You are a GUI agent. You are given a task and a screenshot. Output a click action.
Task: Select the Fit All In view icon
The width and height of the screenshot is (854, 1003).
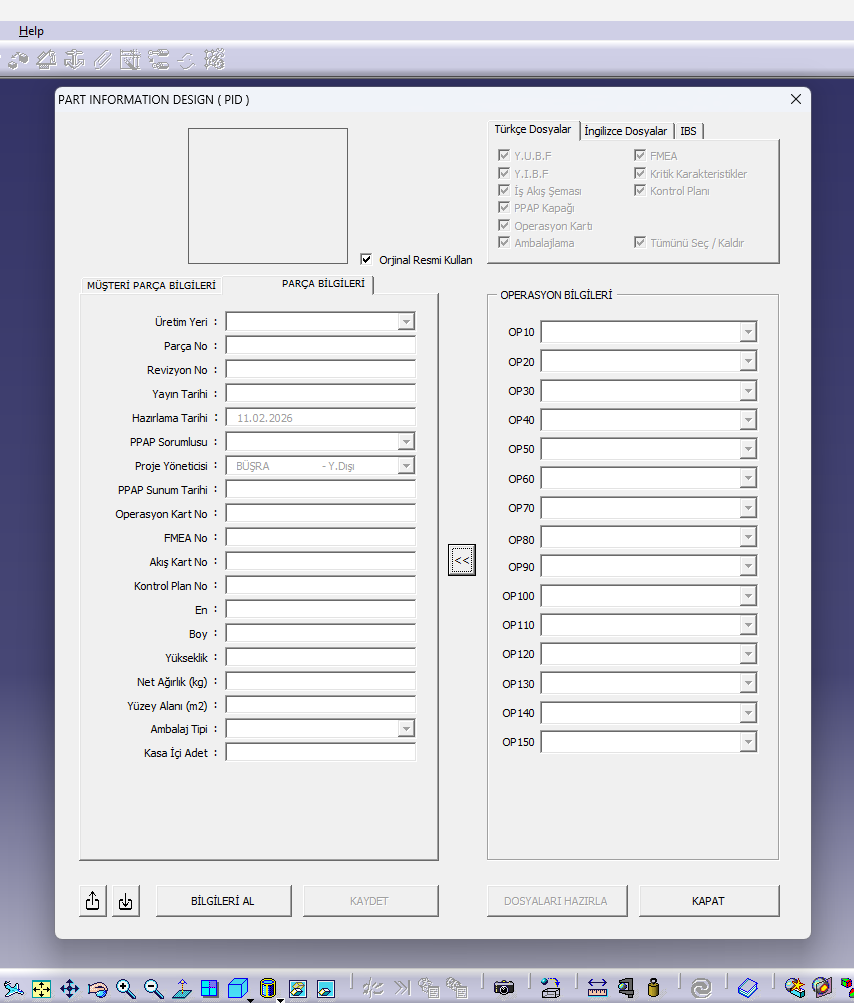point(41,988)
